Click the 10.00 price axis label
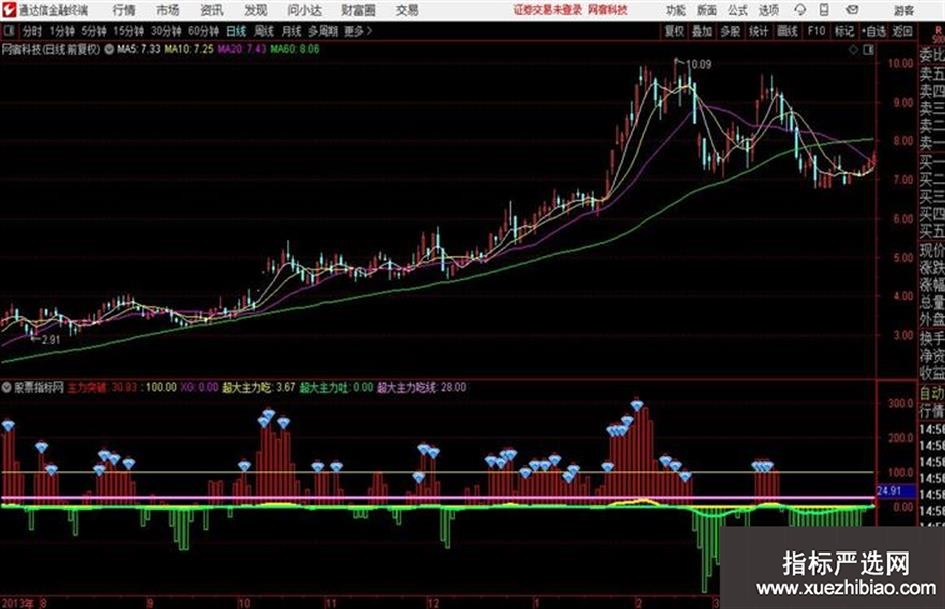The width and height of the screenshot is (945, 609). 901,63
